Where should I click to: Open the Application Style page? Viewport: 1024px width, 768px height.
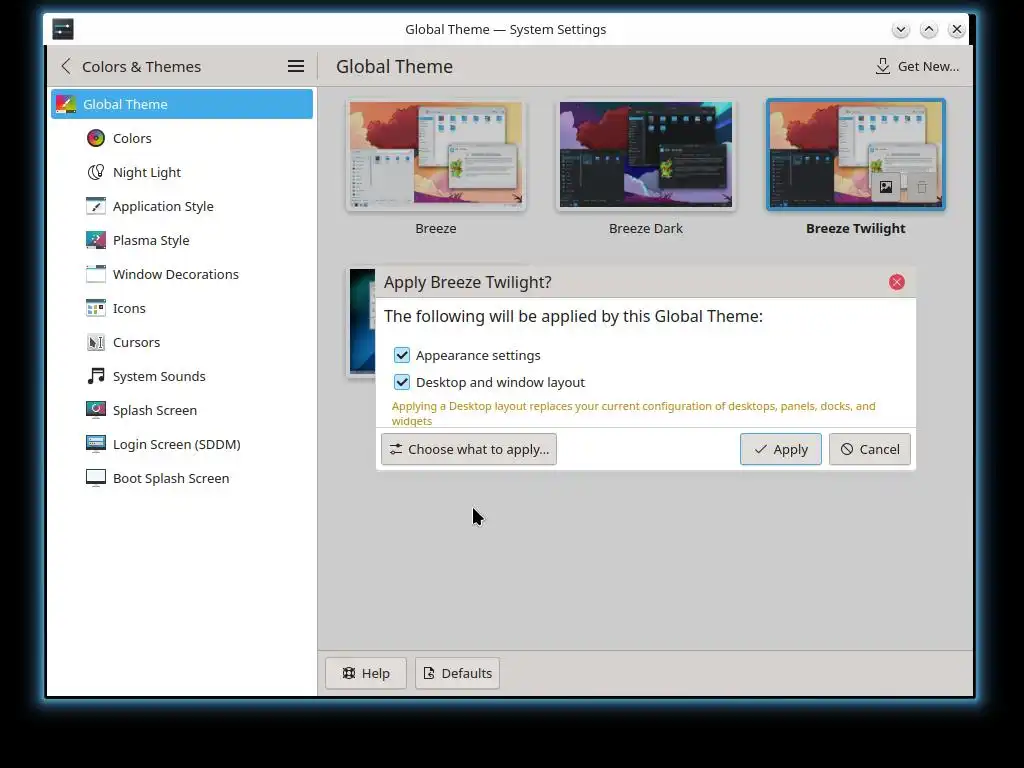coord(182,206)
